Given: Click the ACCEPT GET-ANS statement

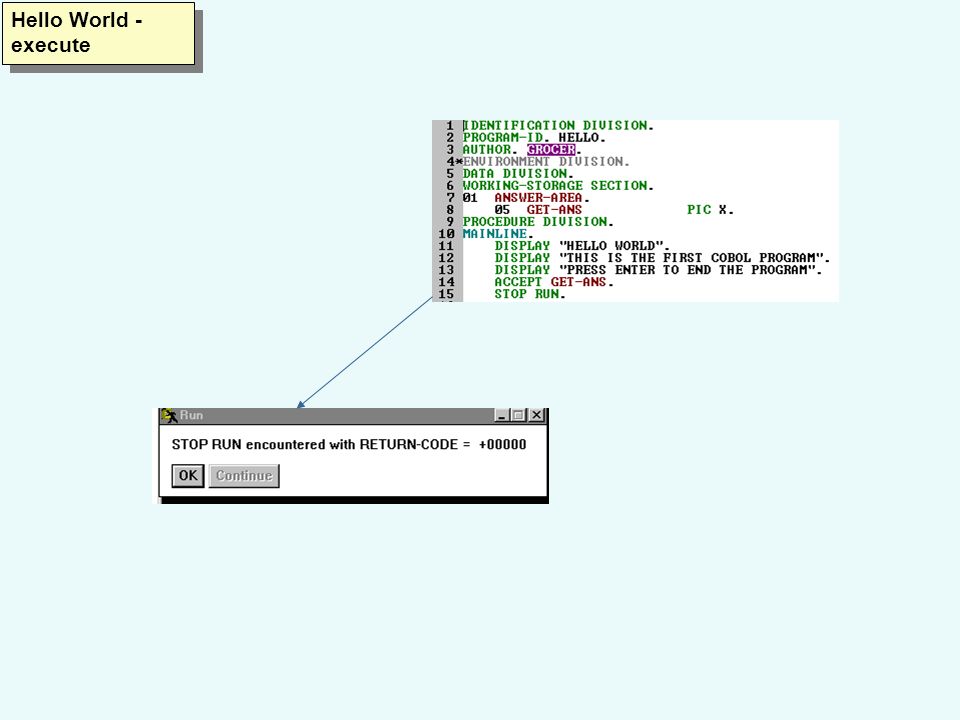Looking at the screenshot, I should [x=554, y=282].
